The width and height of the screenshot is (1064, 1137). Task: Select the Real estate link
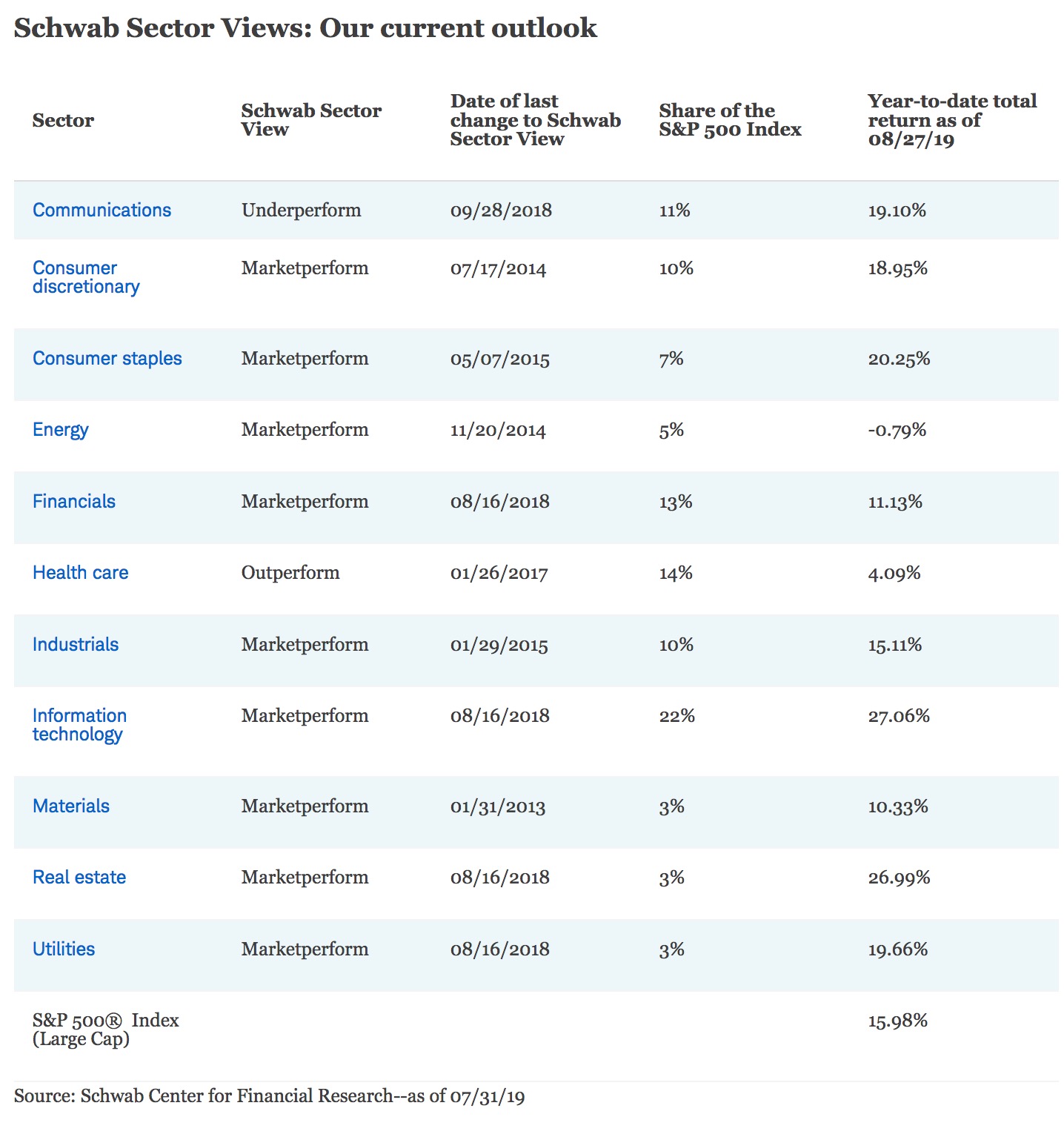(79, 878)
